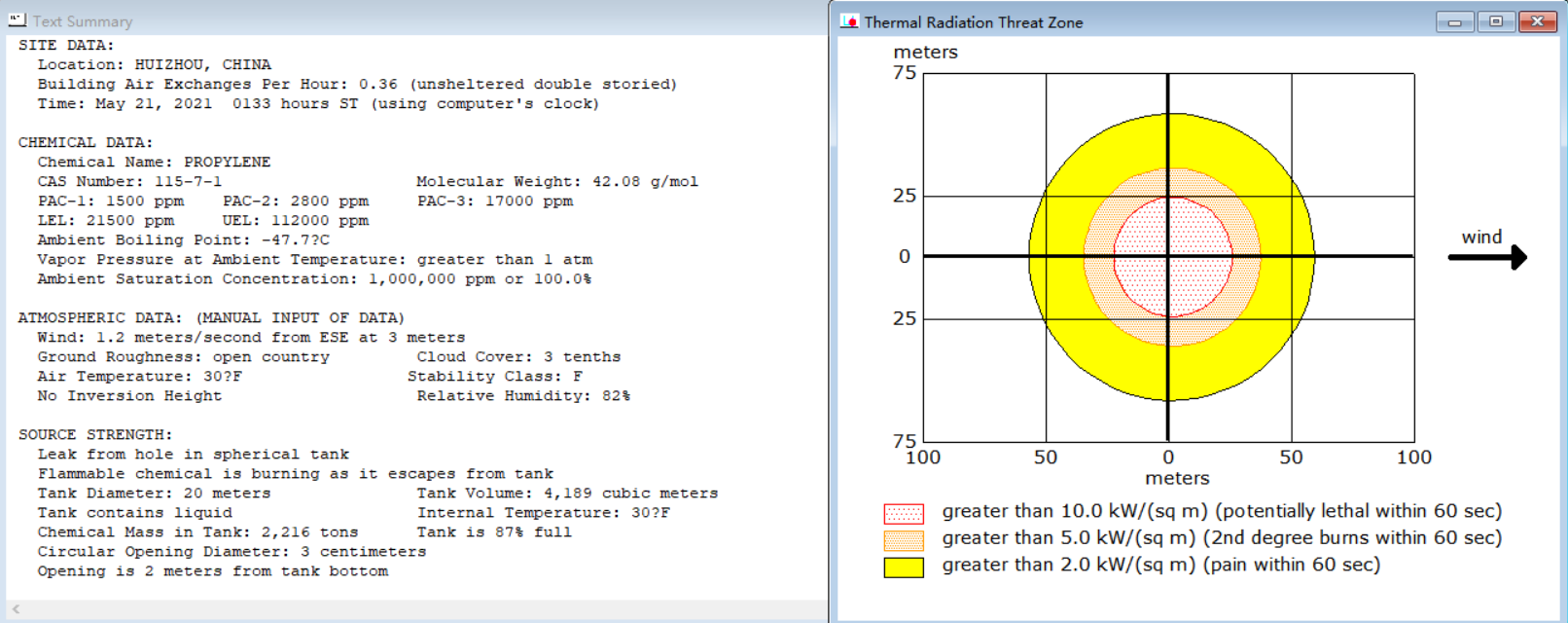Click 'Tank contains liquid' text

click(135, 513)
